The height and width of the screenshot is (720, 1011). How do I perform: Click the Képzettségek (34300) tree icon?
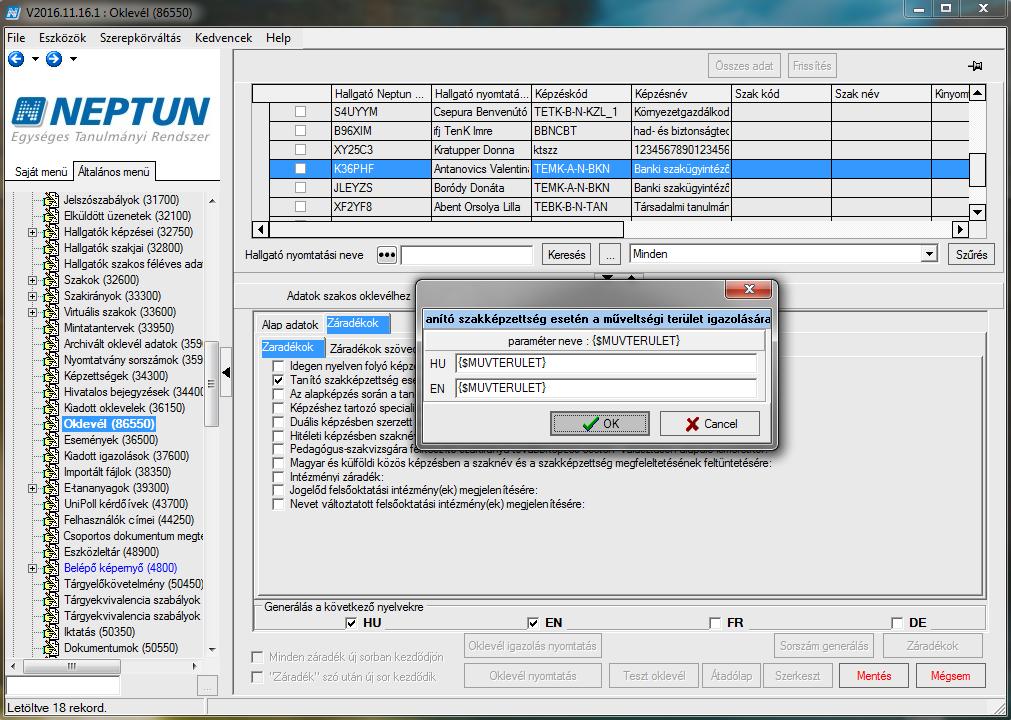51,376
